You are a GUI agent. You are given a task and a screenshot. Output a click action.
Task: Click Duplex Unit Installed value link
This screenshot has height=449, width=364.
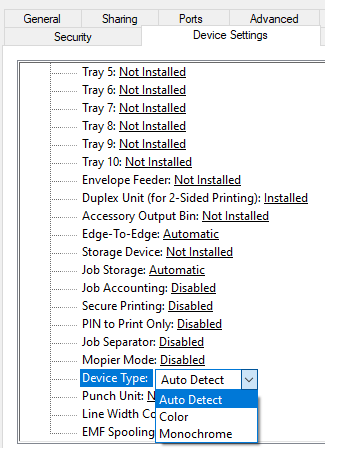point(286,198)
